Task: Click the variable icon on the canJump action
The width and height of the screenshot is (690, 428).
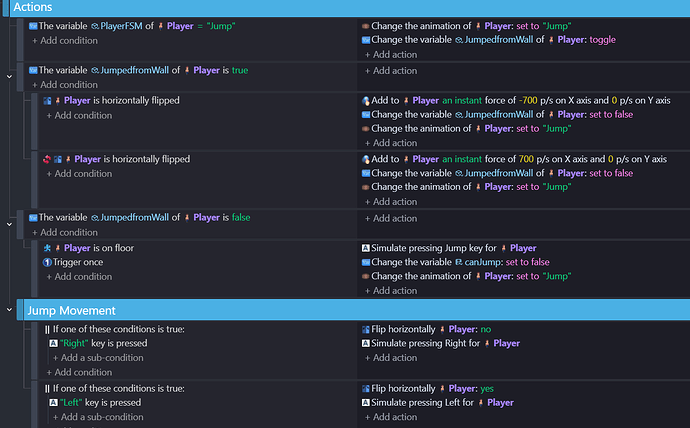Action: pos(366,262)
